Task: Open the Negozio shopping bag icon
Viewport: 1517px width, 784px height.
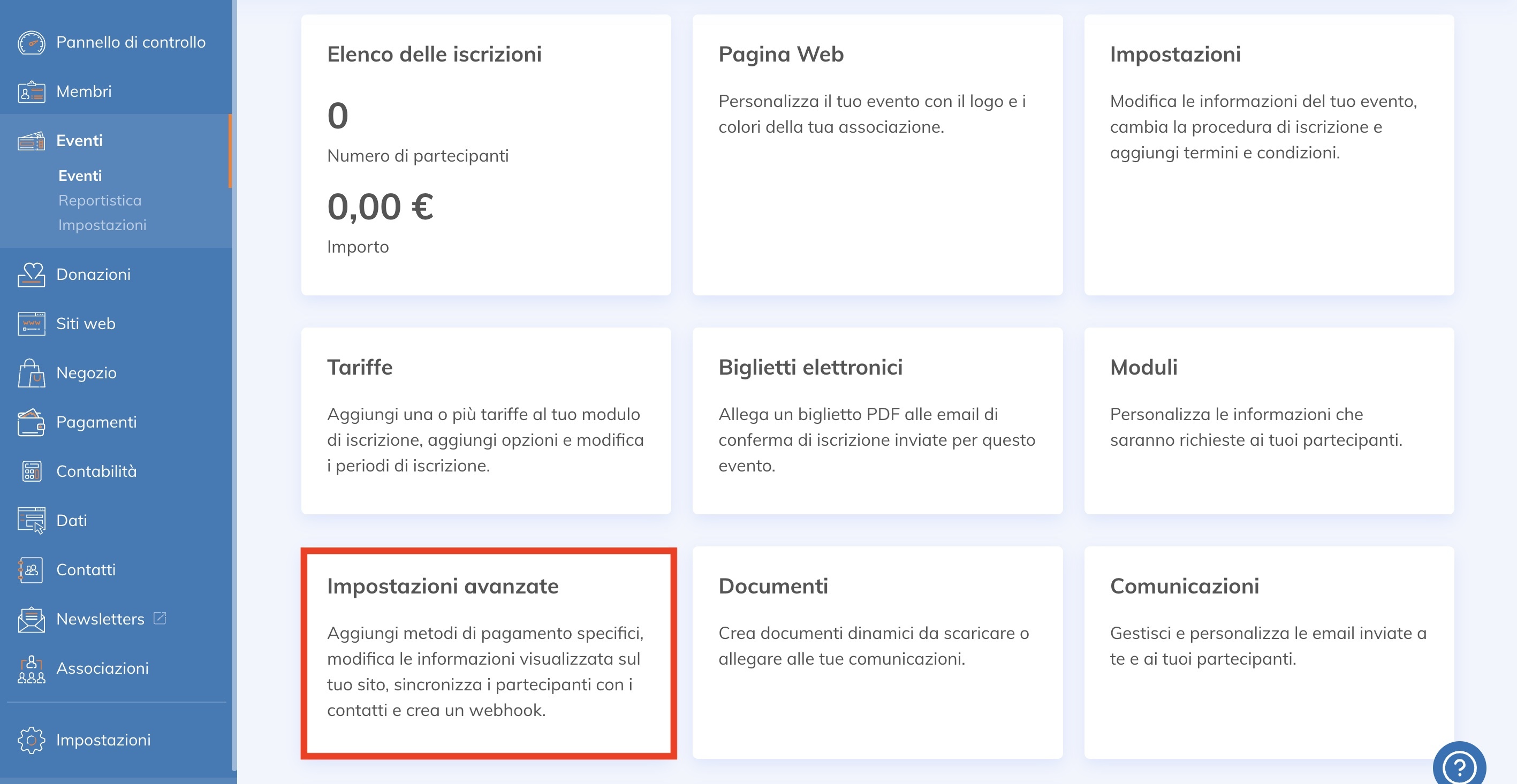Action: (x=31, y=372)
